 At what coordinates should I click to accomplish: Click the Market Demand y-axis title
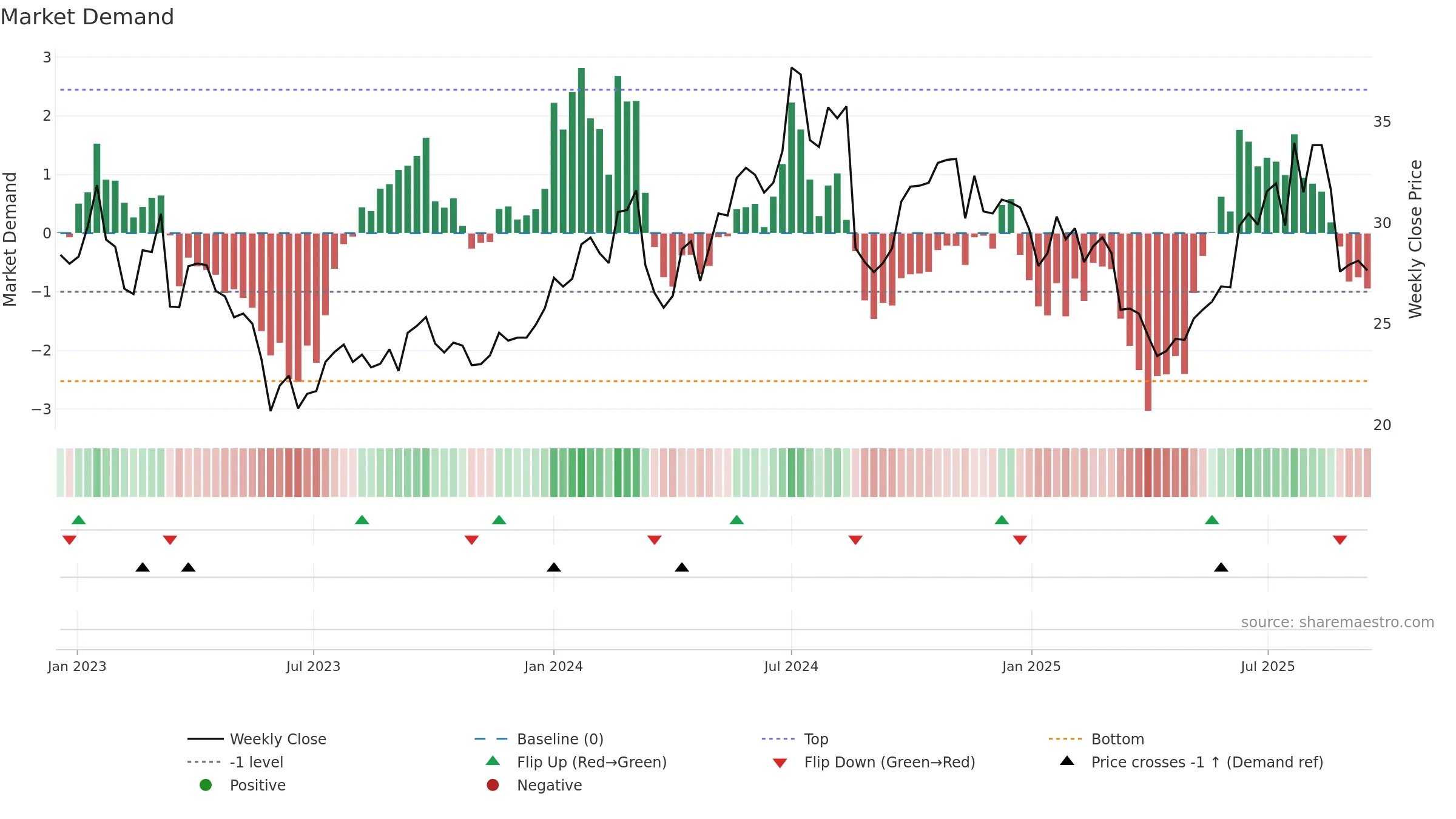click(x=10, y=239)
